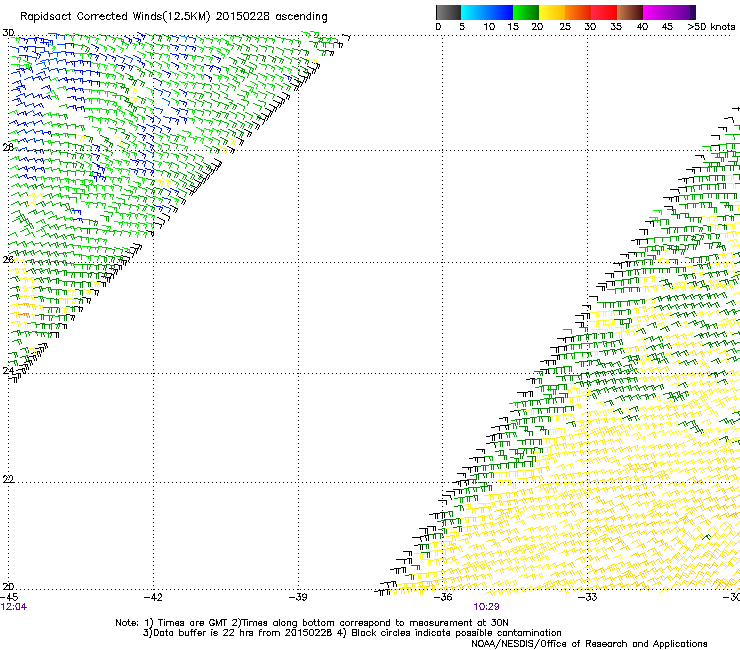
Task: Click the purple time stamp '10:29'
Action: (487, 607)
